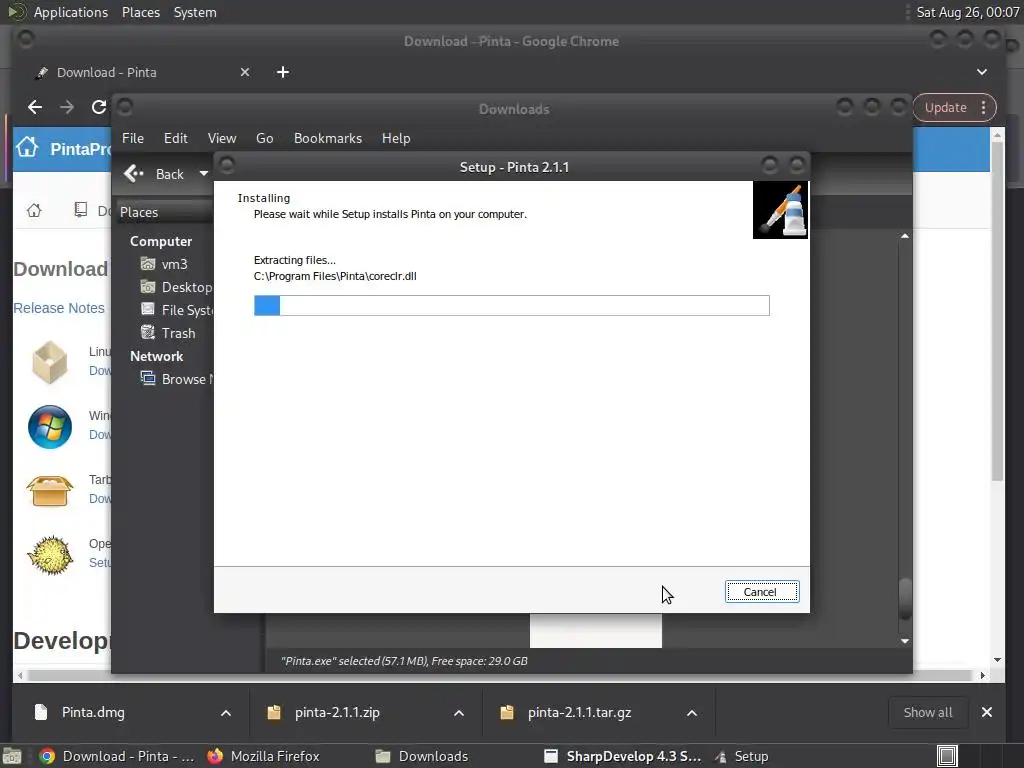Click Chrome page vertical scrollbar

[997, 312]
